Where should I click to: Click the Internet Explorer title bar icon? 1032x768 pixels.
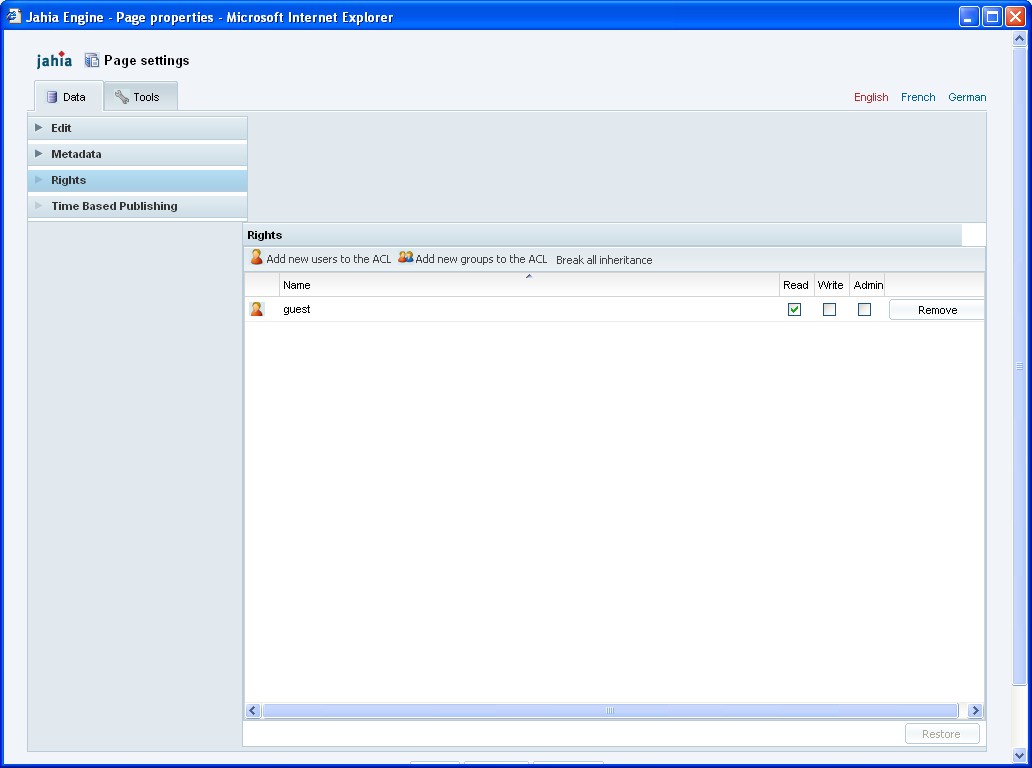tap(14, 16)
